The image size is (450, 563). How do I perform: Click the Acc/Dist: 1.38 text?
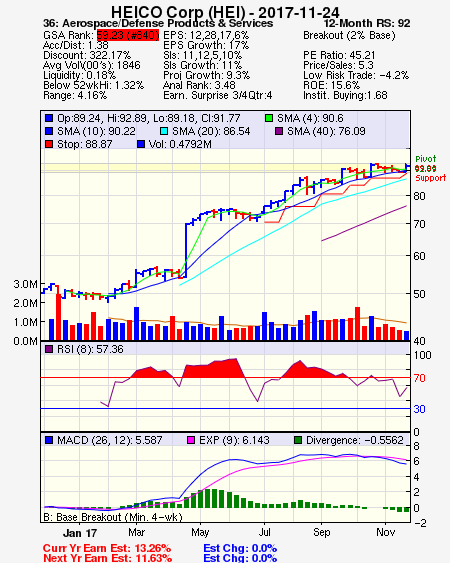point(76,45)
